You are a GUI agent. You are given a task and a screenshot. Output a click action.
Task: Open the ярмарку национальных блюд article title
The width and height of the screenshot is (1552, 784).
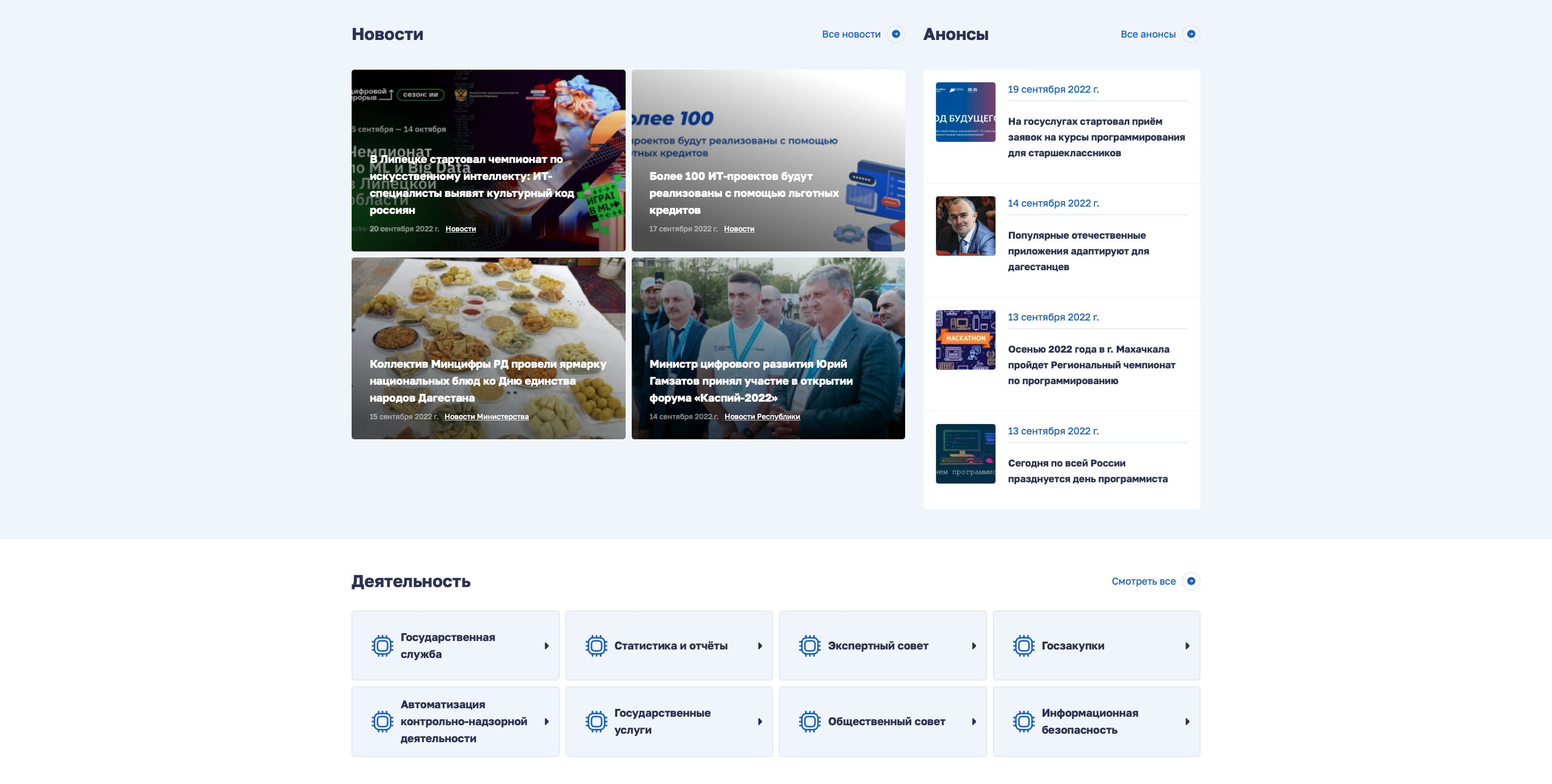click(x=488, y=381)
